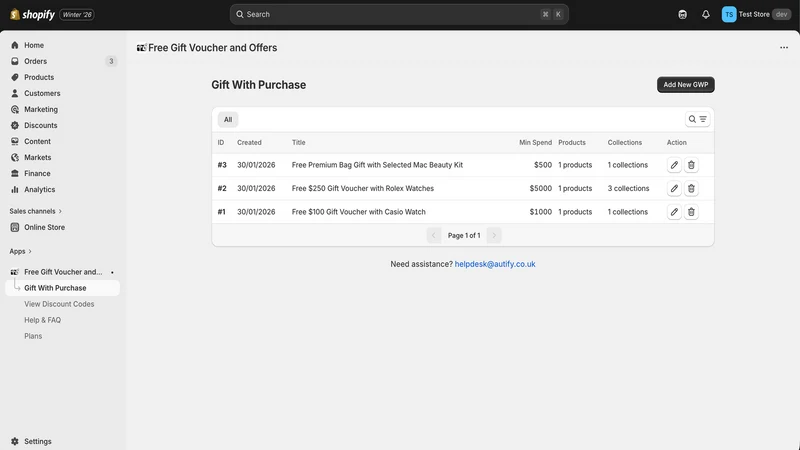The height and width of the screenshot is (450, 800).
Task: Open Plans submenu item
Action: coord(33,336)
